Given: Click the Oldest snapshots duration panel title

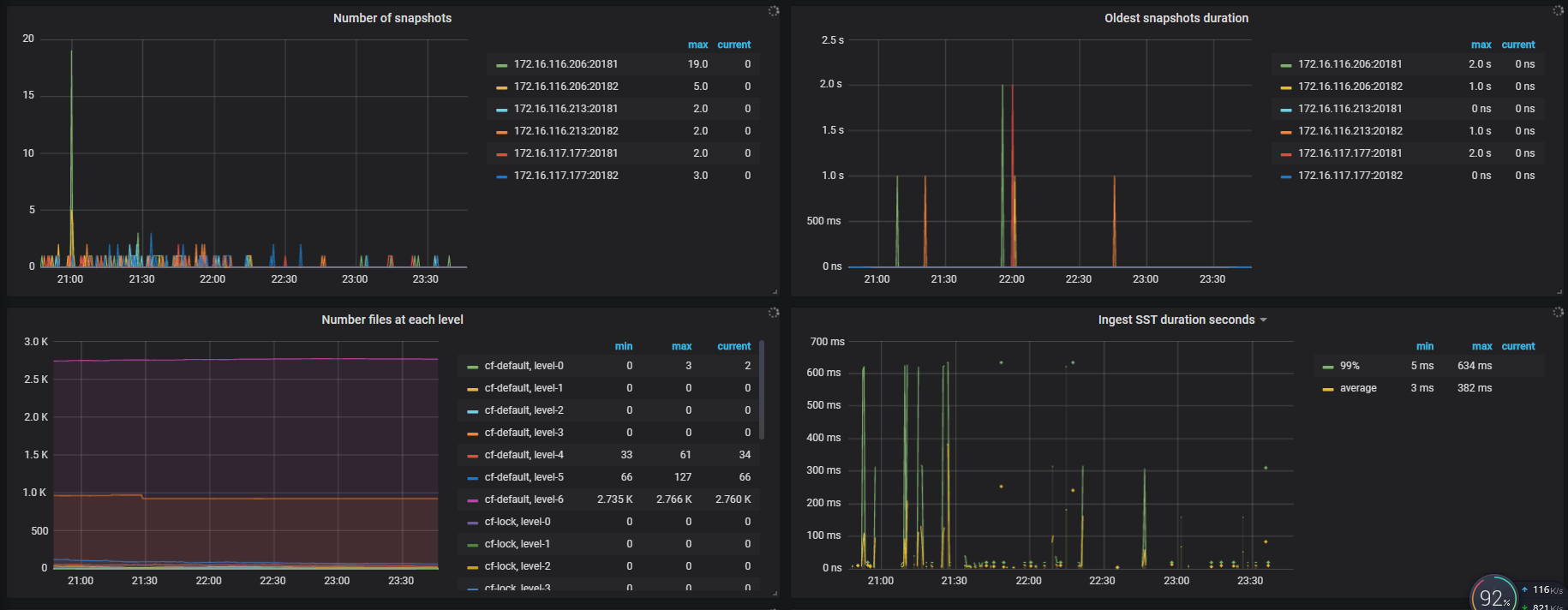Looking at the screenshot, I should click(1176, 18).
